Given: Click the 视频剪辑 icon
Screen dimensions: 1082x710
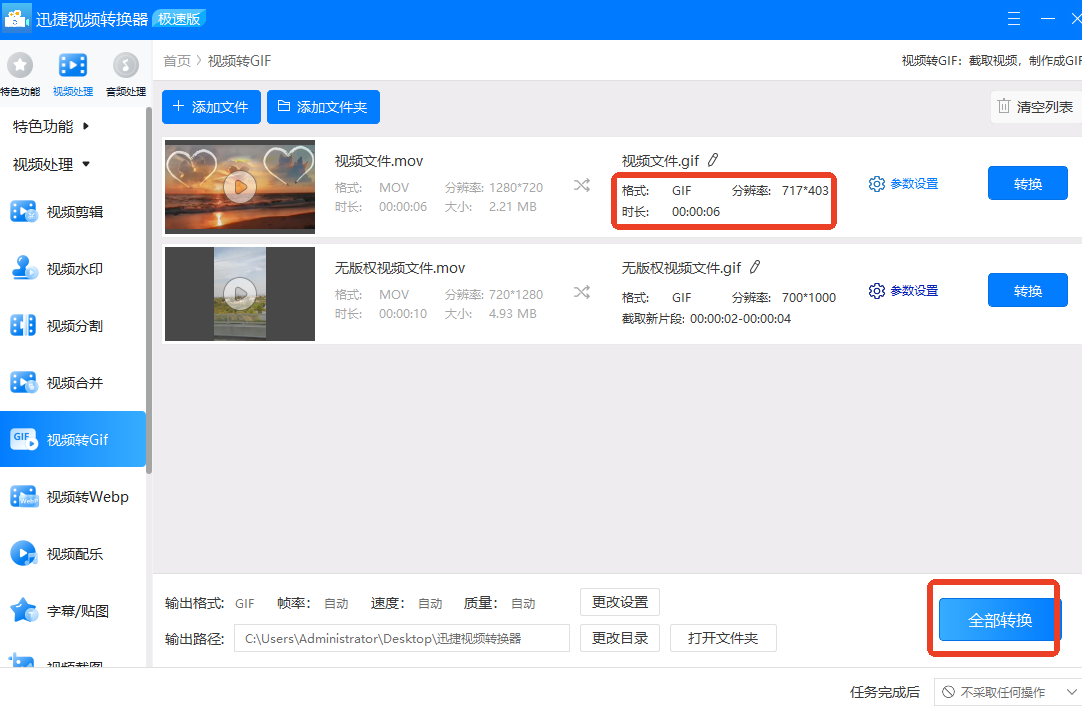Looking at the screenshot, I should [x=23, y=211].
